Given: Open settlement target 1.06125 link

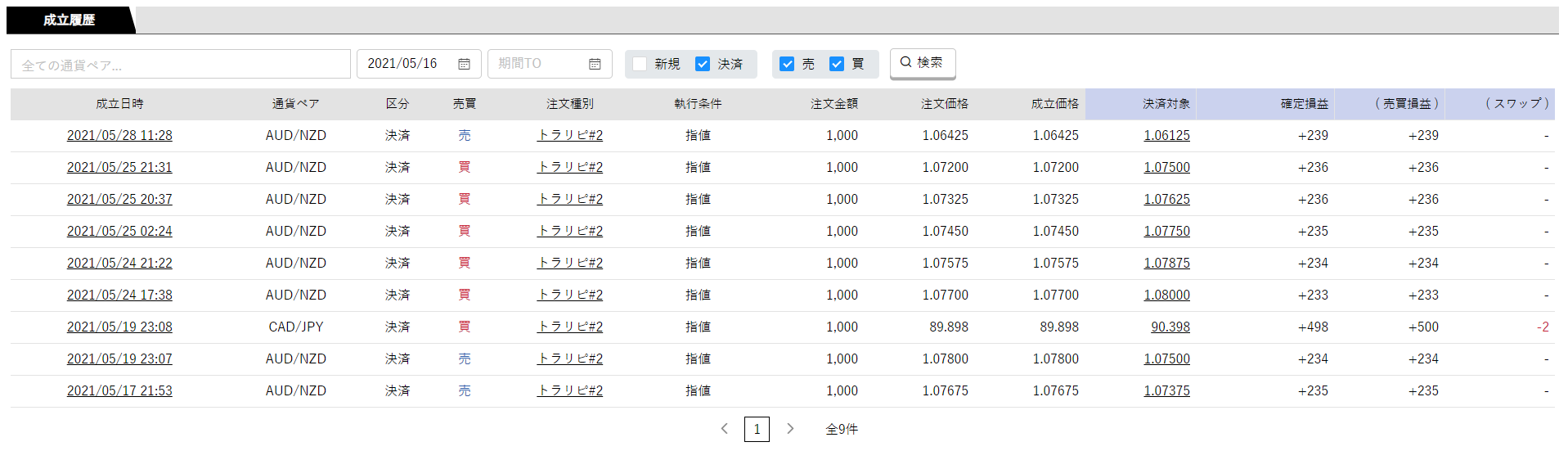Looking at the screenshot, I should (1166, 136).
